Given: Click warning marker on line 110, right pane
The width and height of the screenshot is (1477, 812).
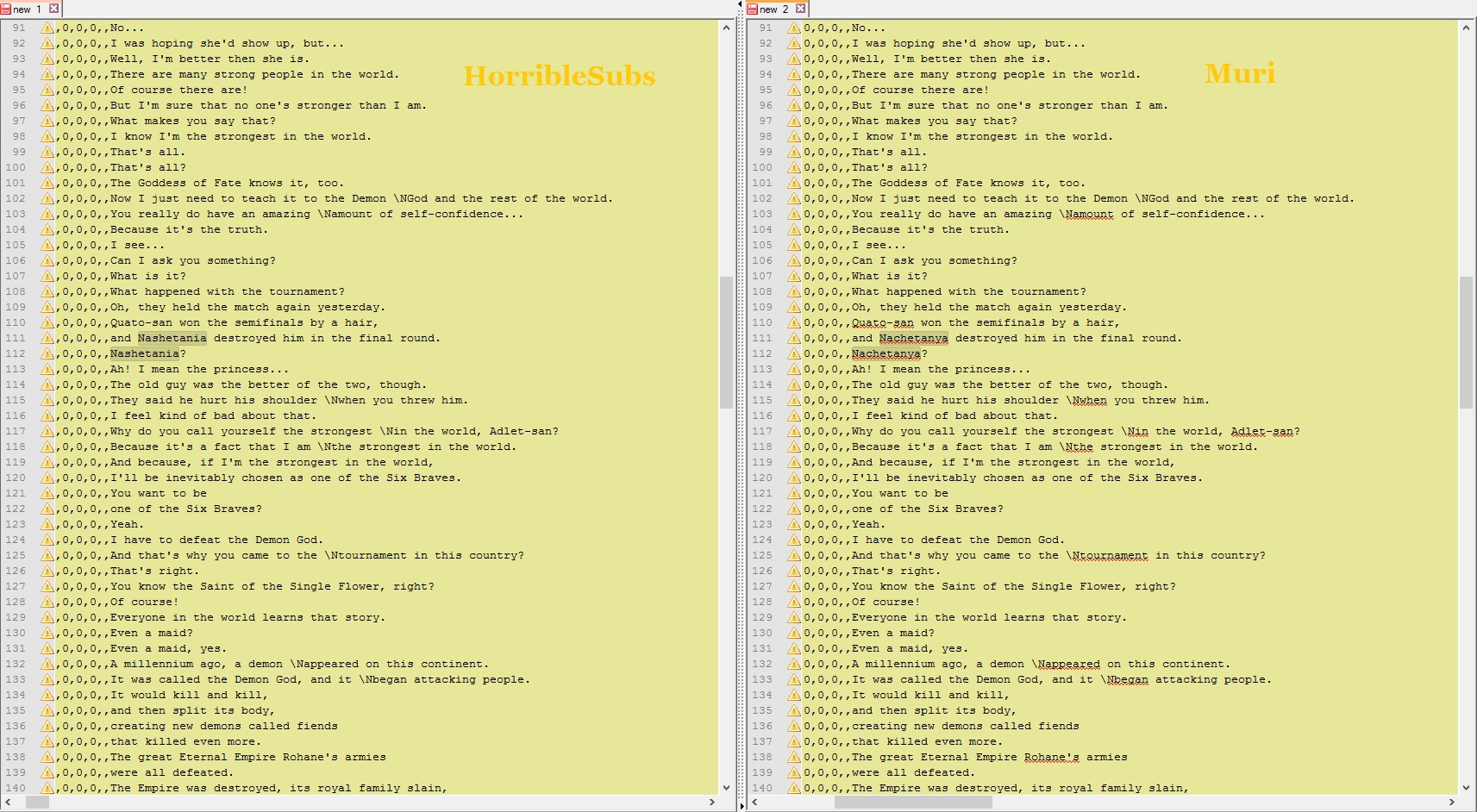Looking at the screenshot, I should (794, 323).
